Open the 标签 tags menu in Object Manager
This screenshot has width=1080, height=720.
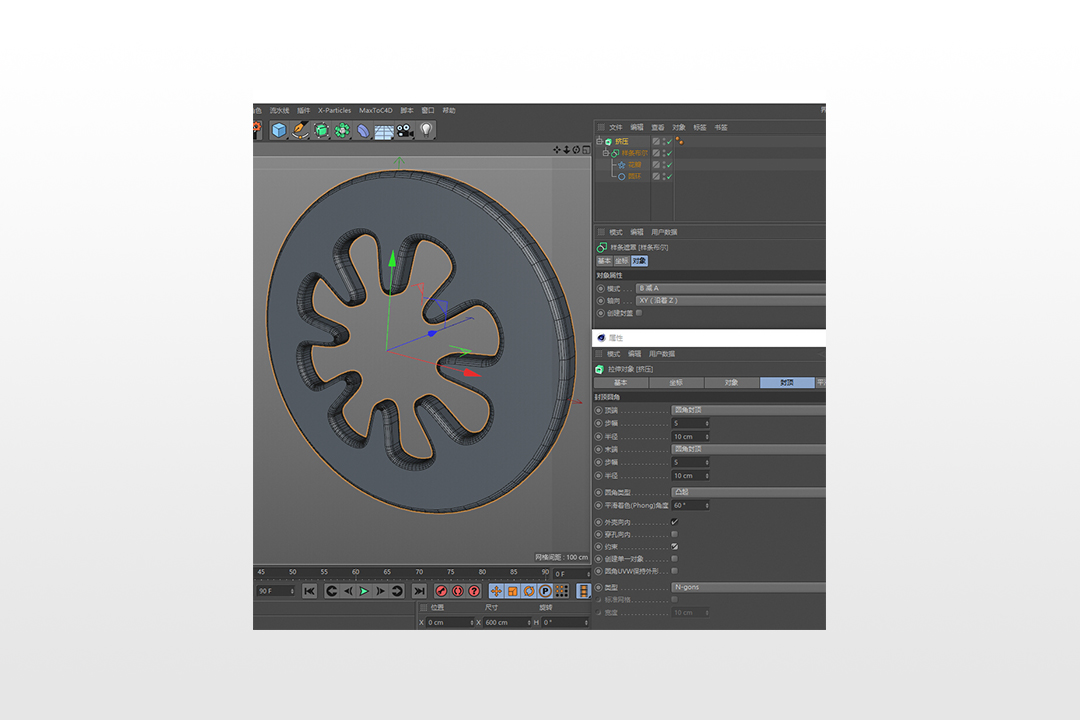(700, 127)
